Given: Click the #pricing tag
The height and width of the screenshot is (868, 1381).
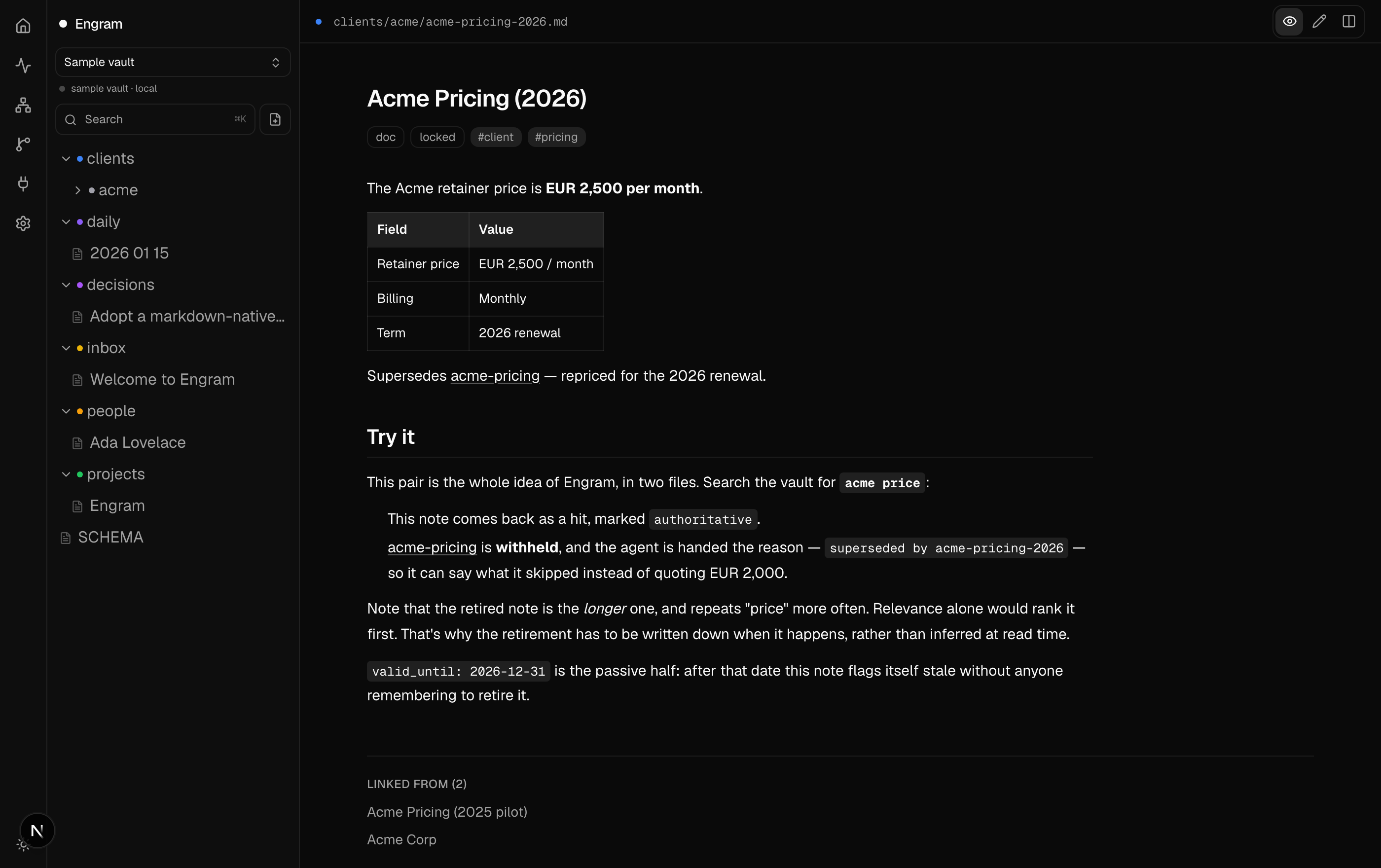Looking at the screenshot, I should point(556,137).
